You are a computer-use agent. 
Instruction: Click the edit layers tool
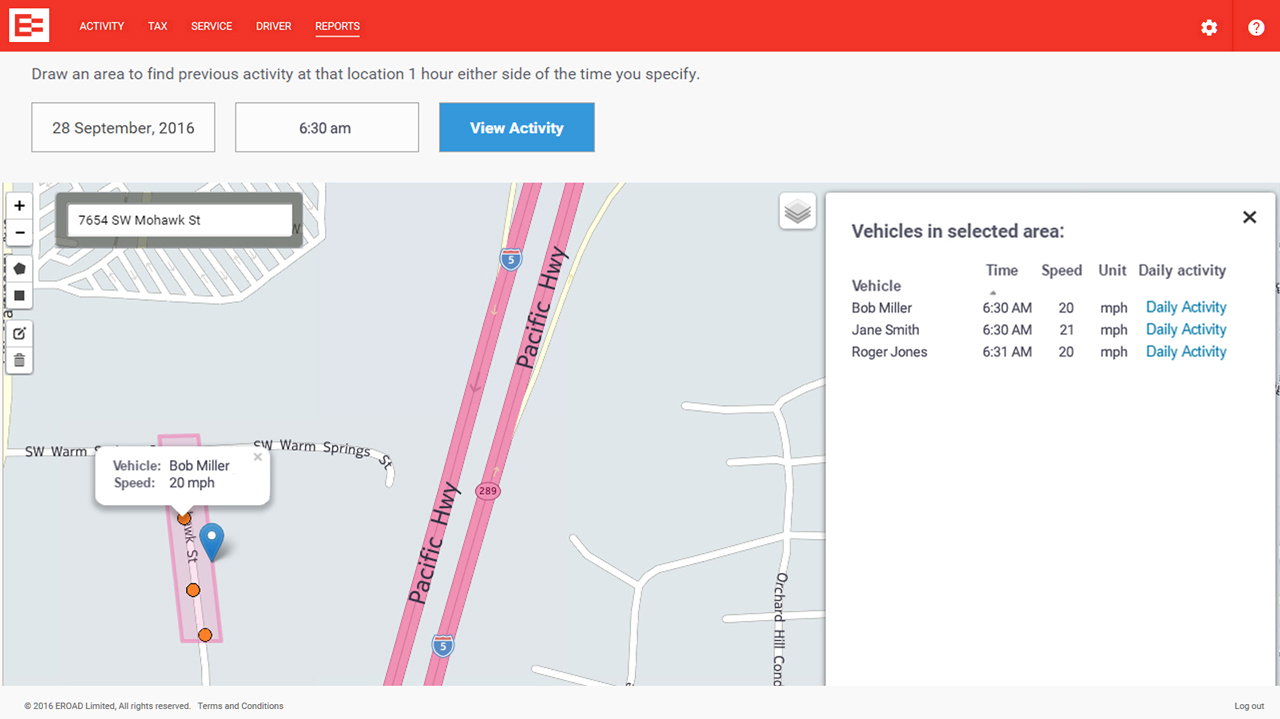click(19, 333)
